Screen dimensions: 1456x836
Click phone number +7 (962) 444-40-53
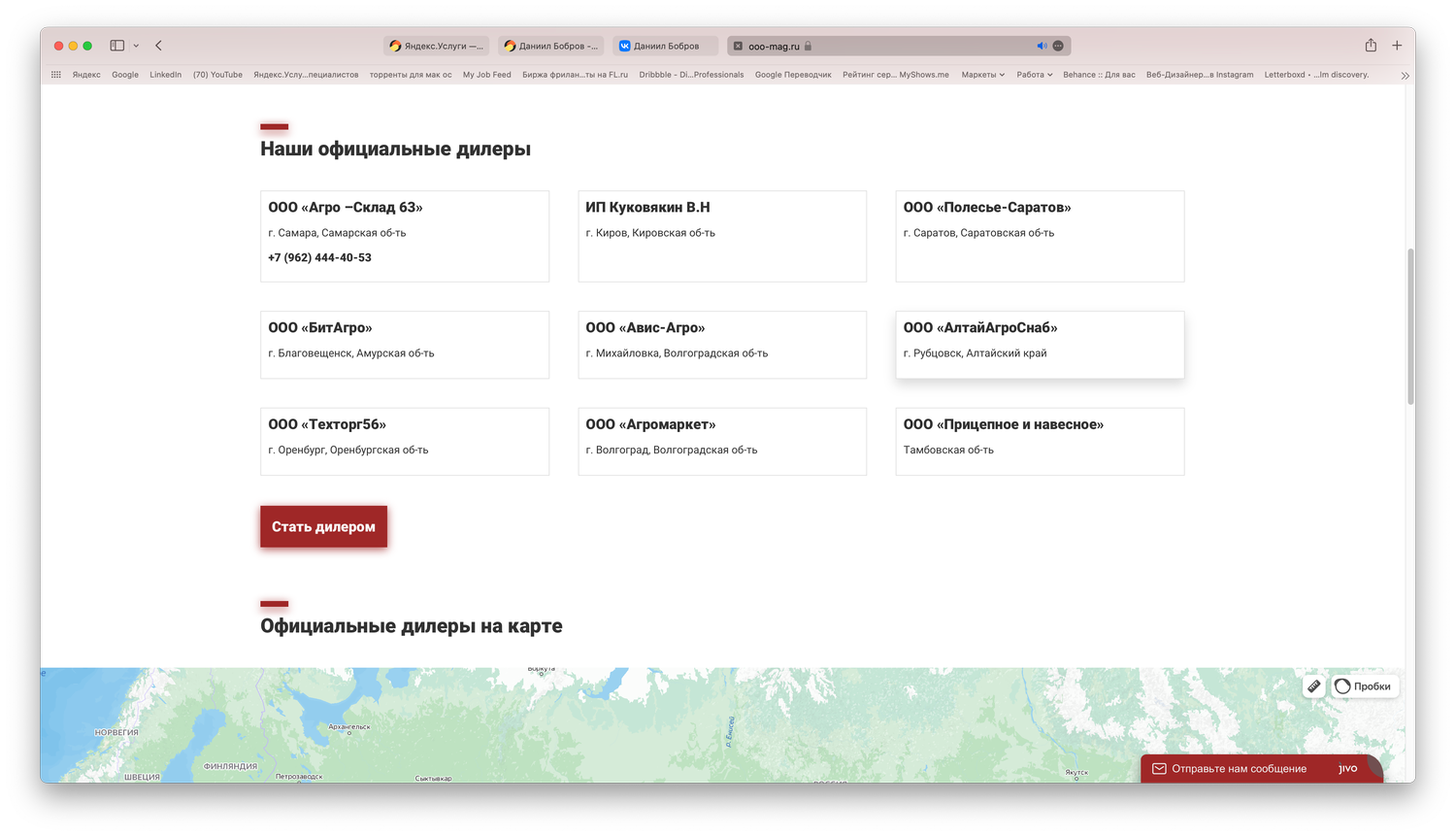click(x=319, y=257)
